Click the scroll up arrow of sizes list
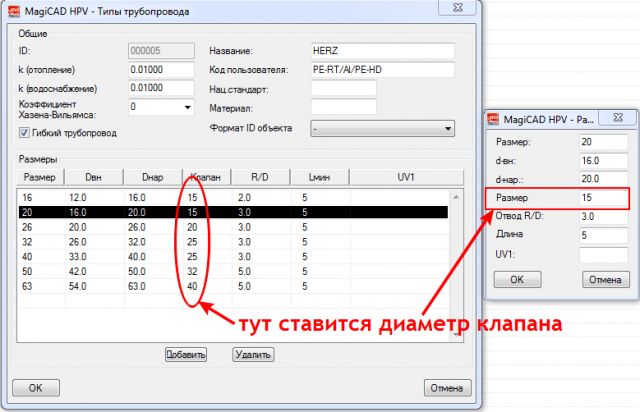 pos(456,197)
